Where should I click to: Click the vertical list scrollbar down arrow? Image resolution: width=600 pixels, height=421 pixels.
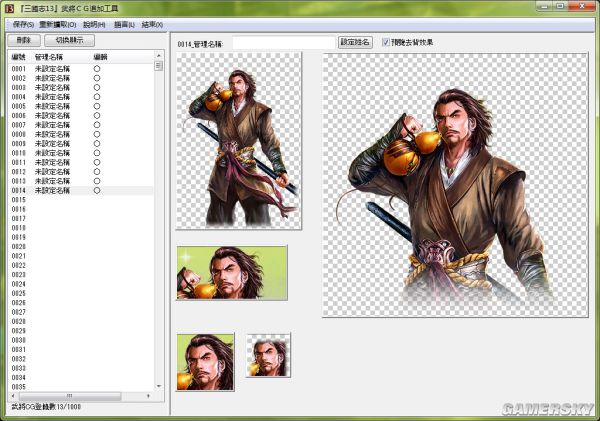click(x=158, y=386)
